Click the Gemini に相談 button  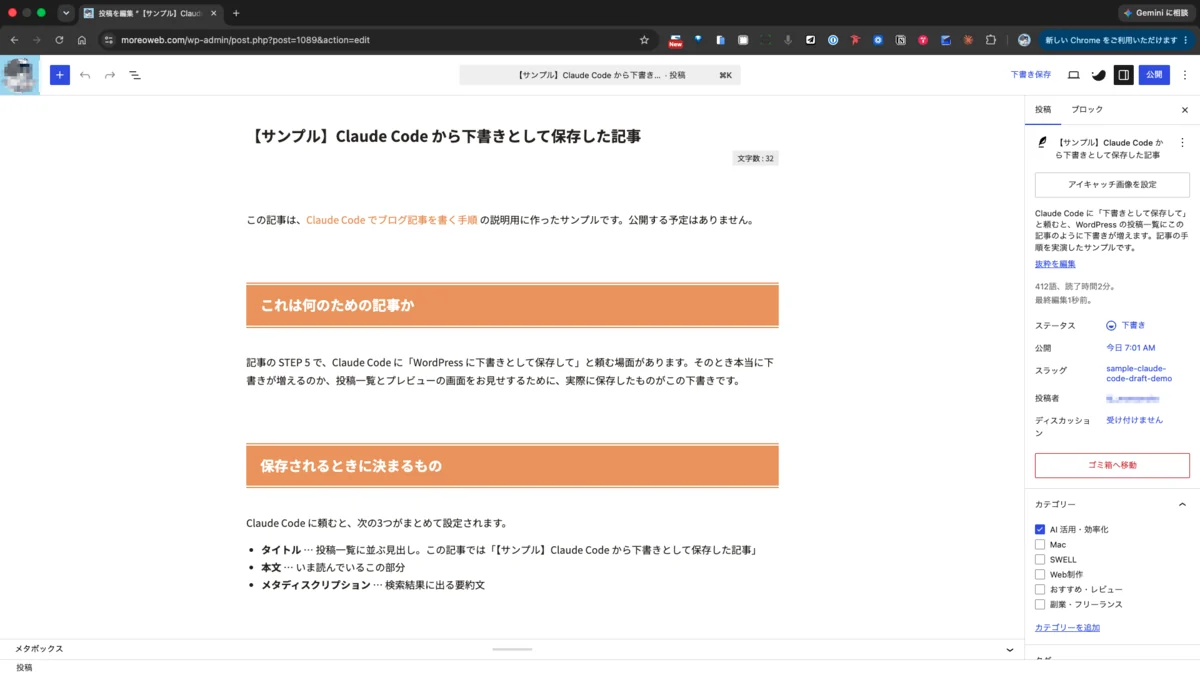(1157, 13)
